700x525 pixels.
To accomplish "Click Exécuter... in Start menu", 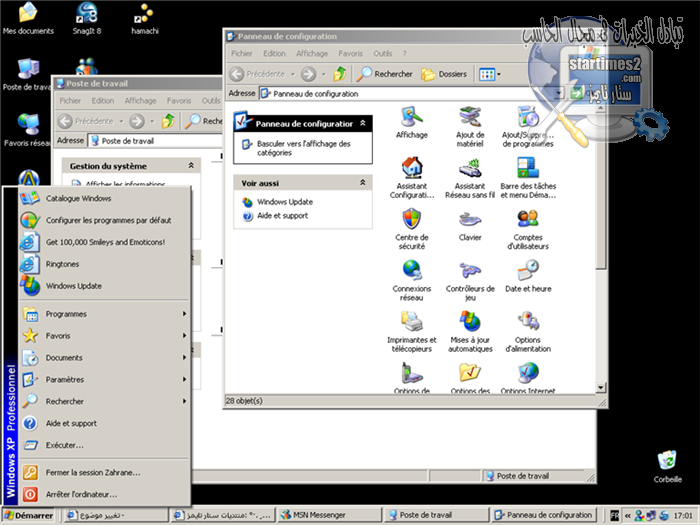I will [x=104, y=445].
